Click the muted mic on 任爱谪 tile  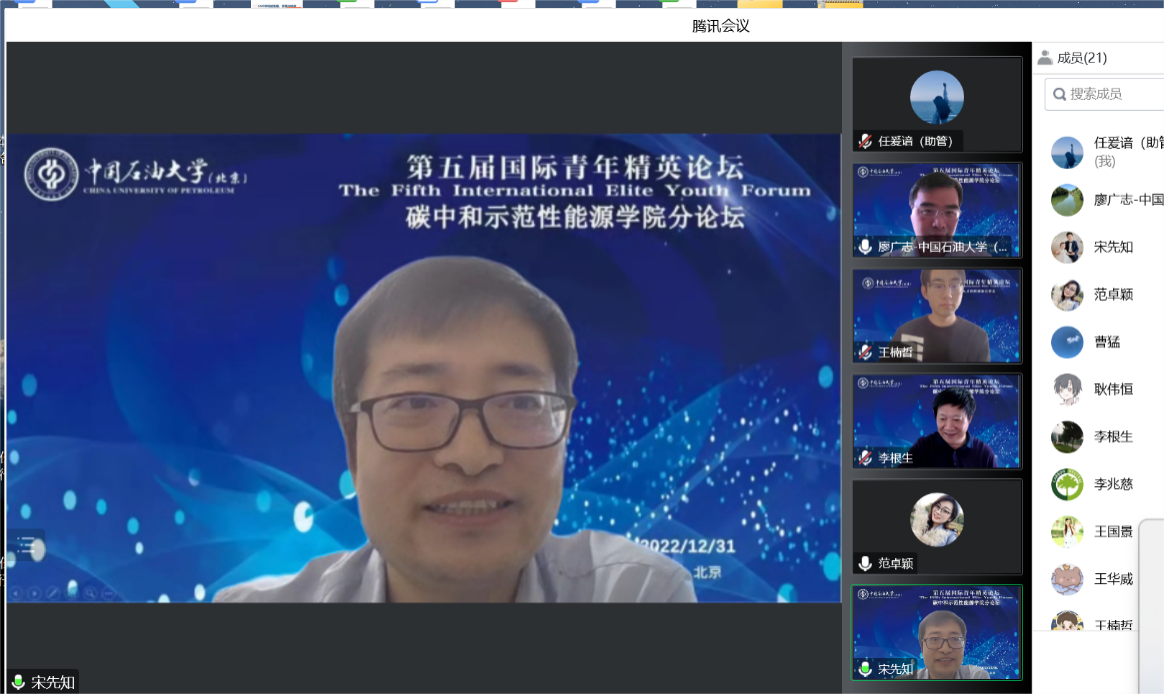865,141
